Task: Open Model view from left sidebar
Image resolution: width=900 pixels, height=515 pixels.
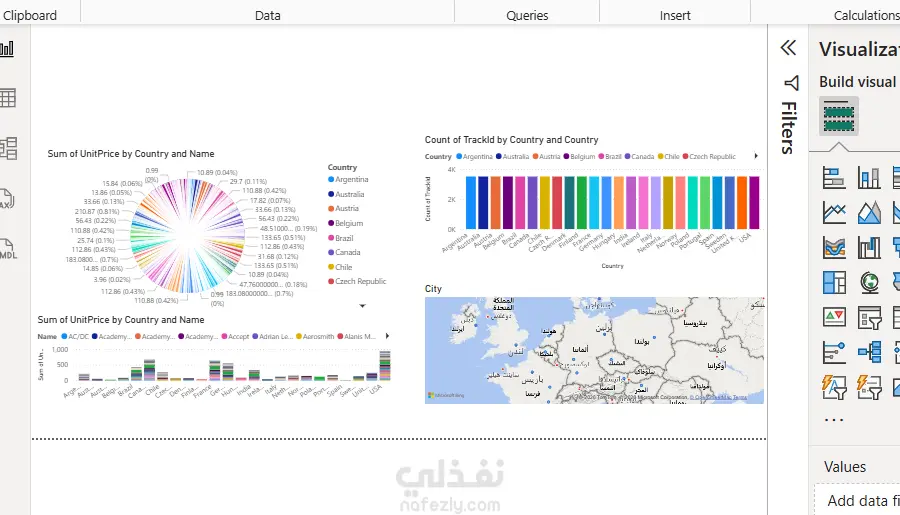Action: [x=8, y=148]
